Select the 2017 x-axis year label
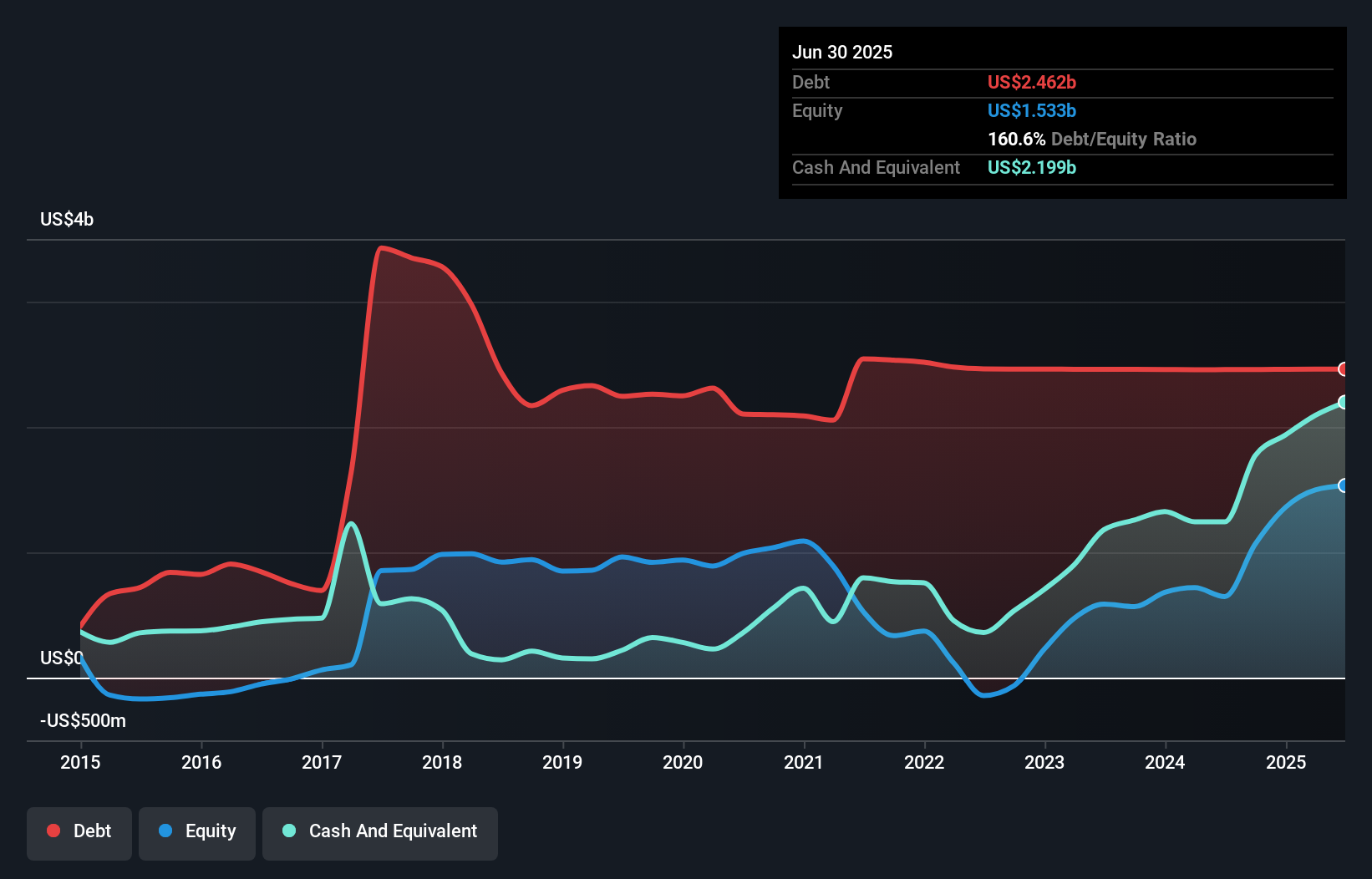The height and width of the screenshot is (879, 1372). pos(322,762)
